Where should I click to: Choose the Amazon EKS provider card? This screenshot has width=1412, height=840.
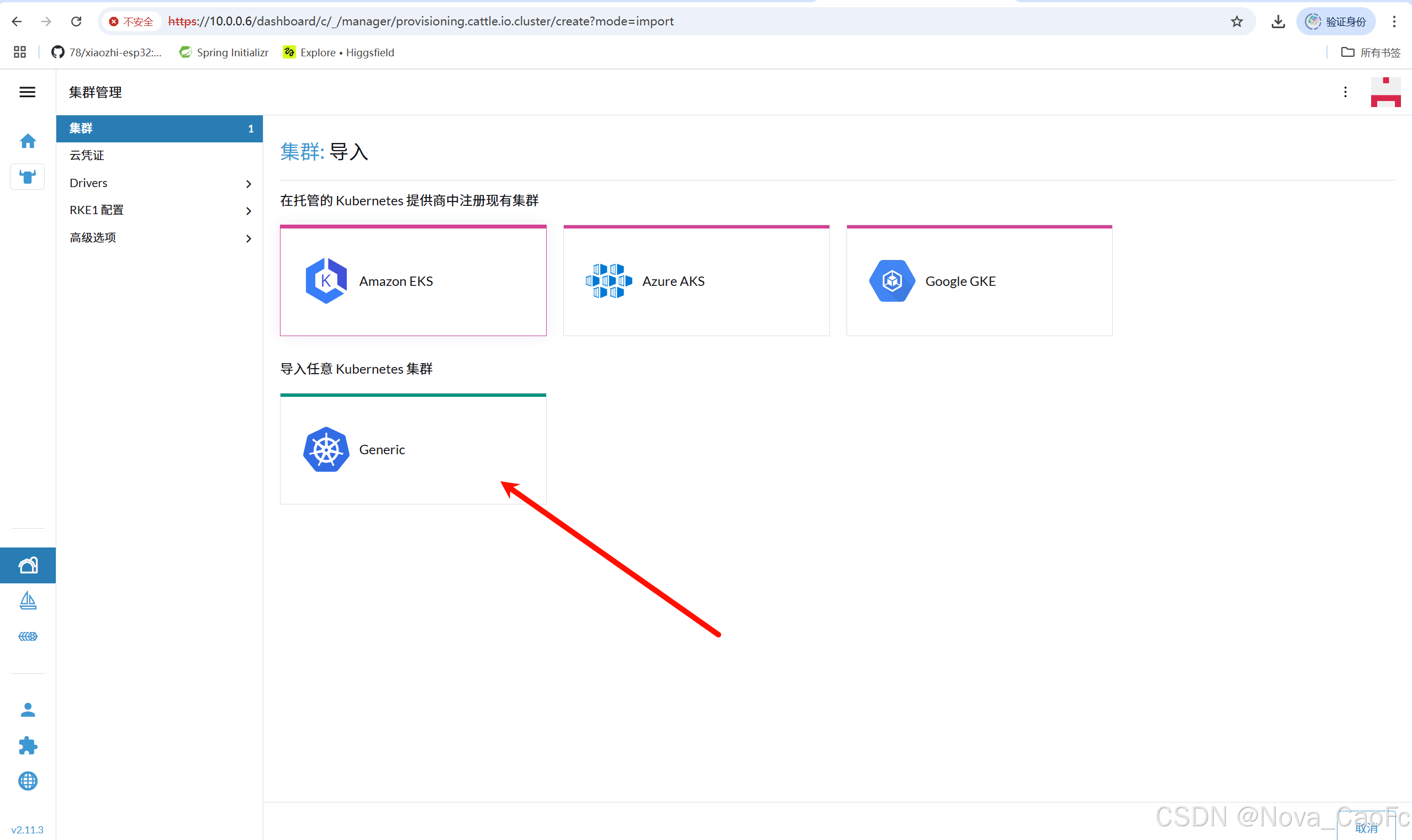pyautogui.click(x=413, y=281)
